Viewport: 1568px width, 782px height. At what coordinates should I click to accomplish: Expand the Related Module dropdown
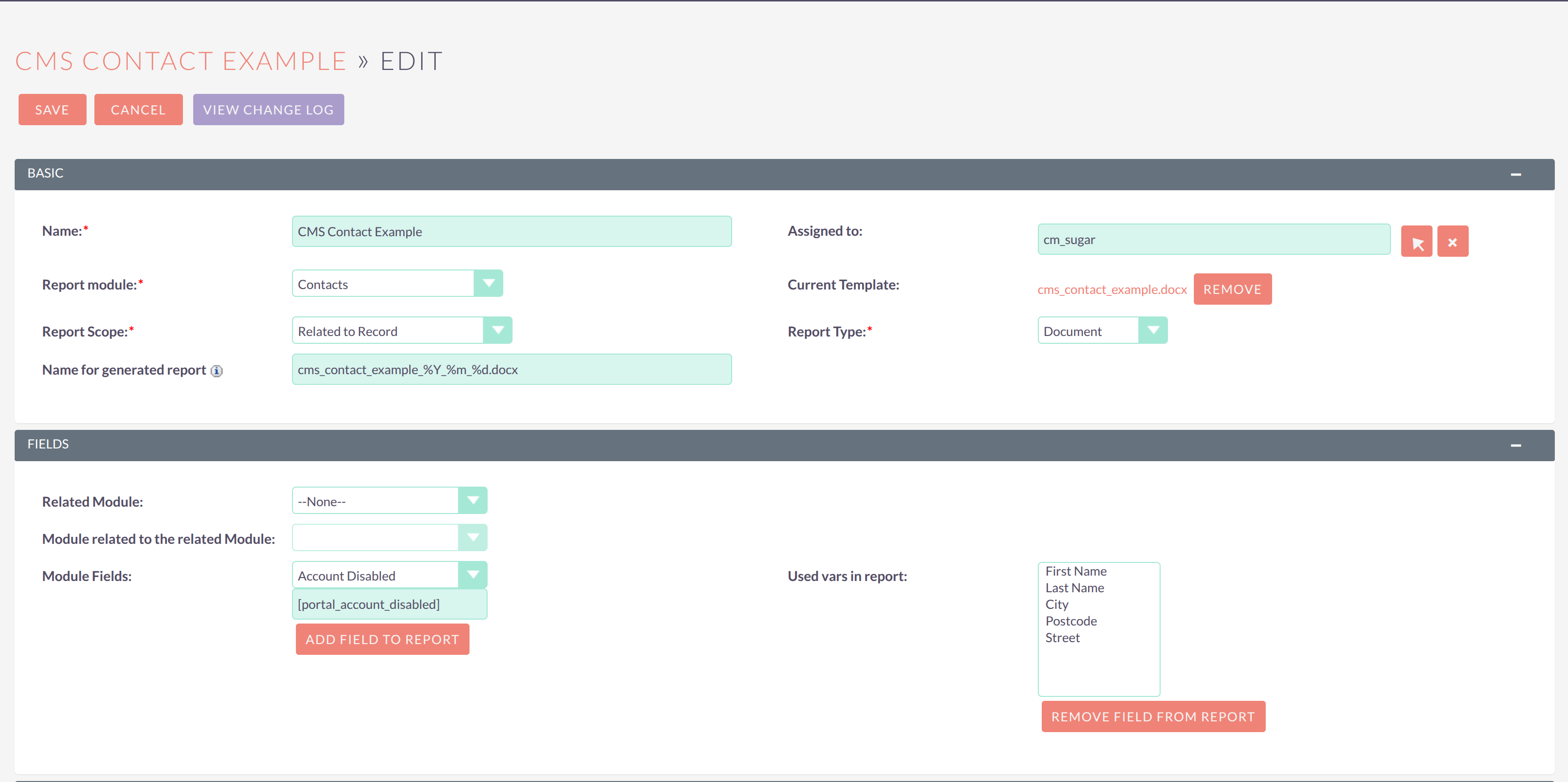(x=472, y=500)
